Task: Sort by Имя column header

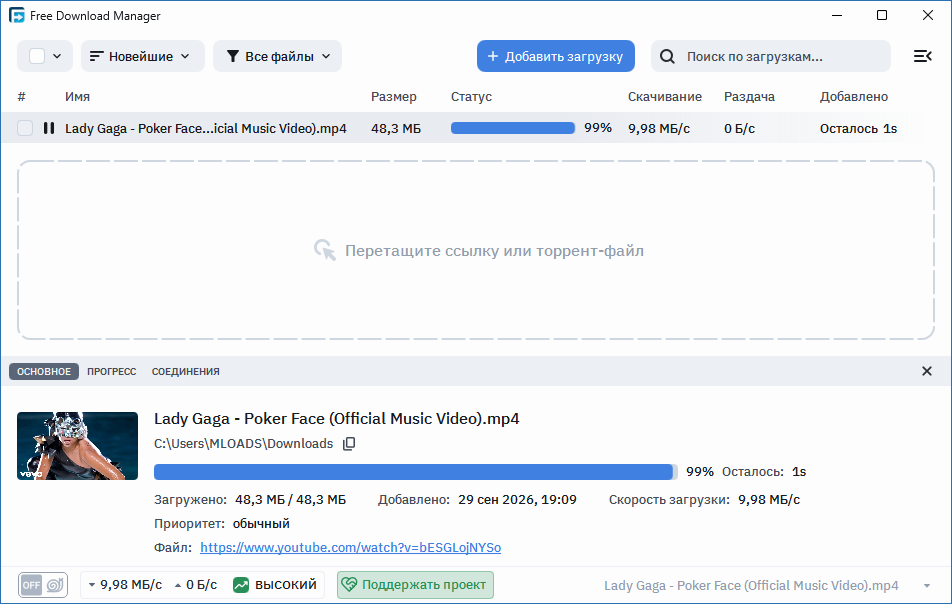Action: point(77,97)
